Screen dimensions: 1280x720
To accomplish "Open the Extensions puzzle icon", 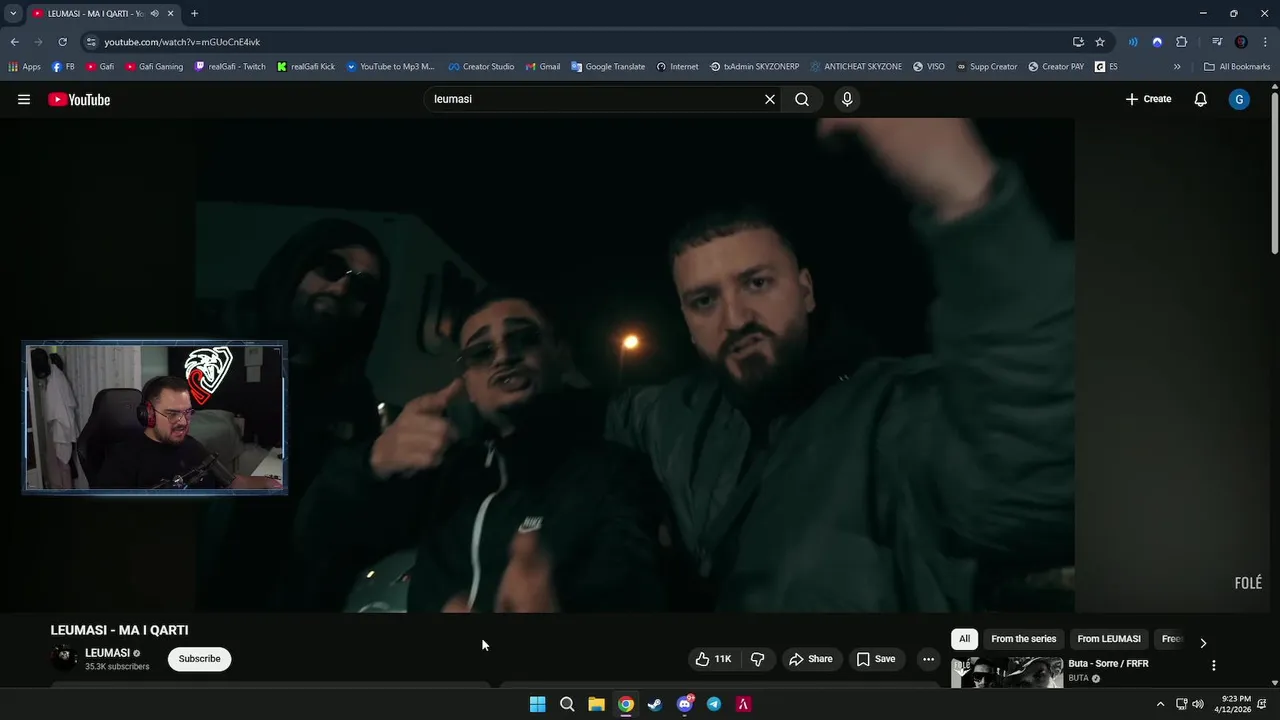I will click(1182, 42).
